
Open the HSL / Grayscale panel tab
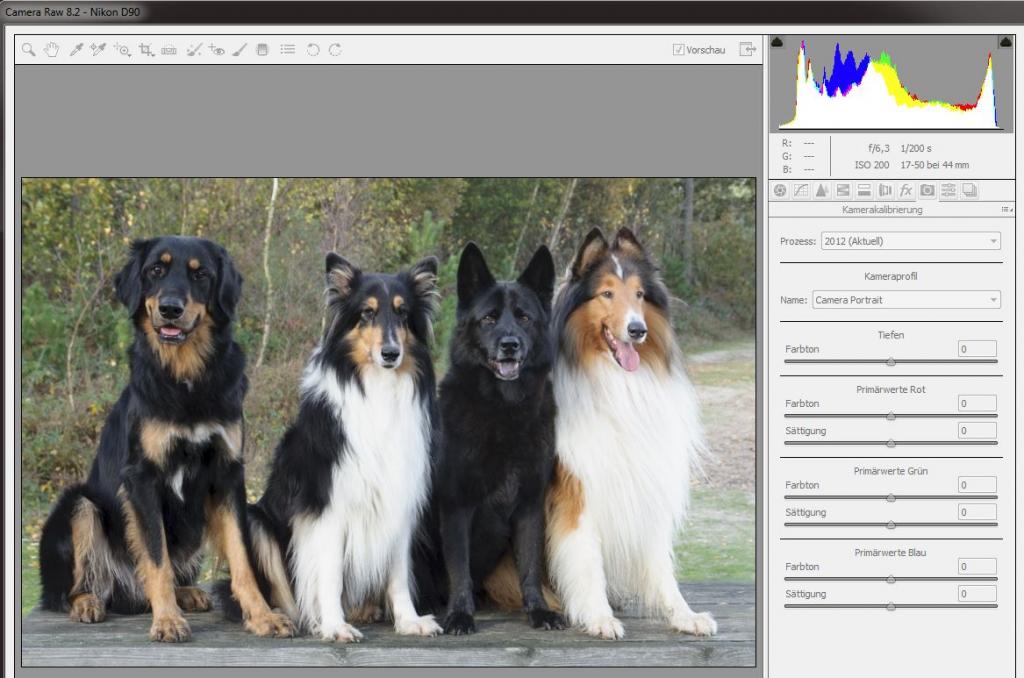coord(843,190)
